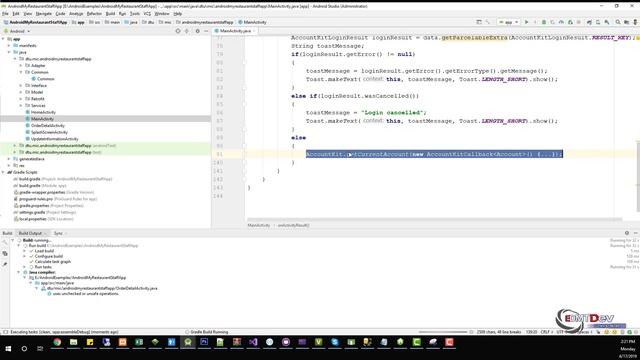Collapse the Java compiler build node
The height and width of the screenshot is (360, 640).
pyautogui.click(x=19, y=272)
